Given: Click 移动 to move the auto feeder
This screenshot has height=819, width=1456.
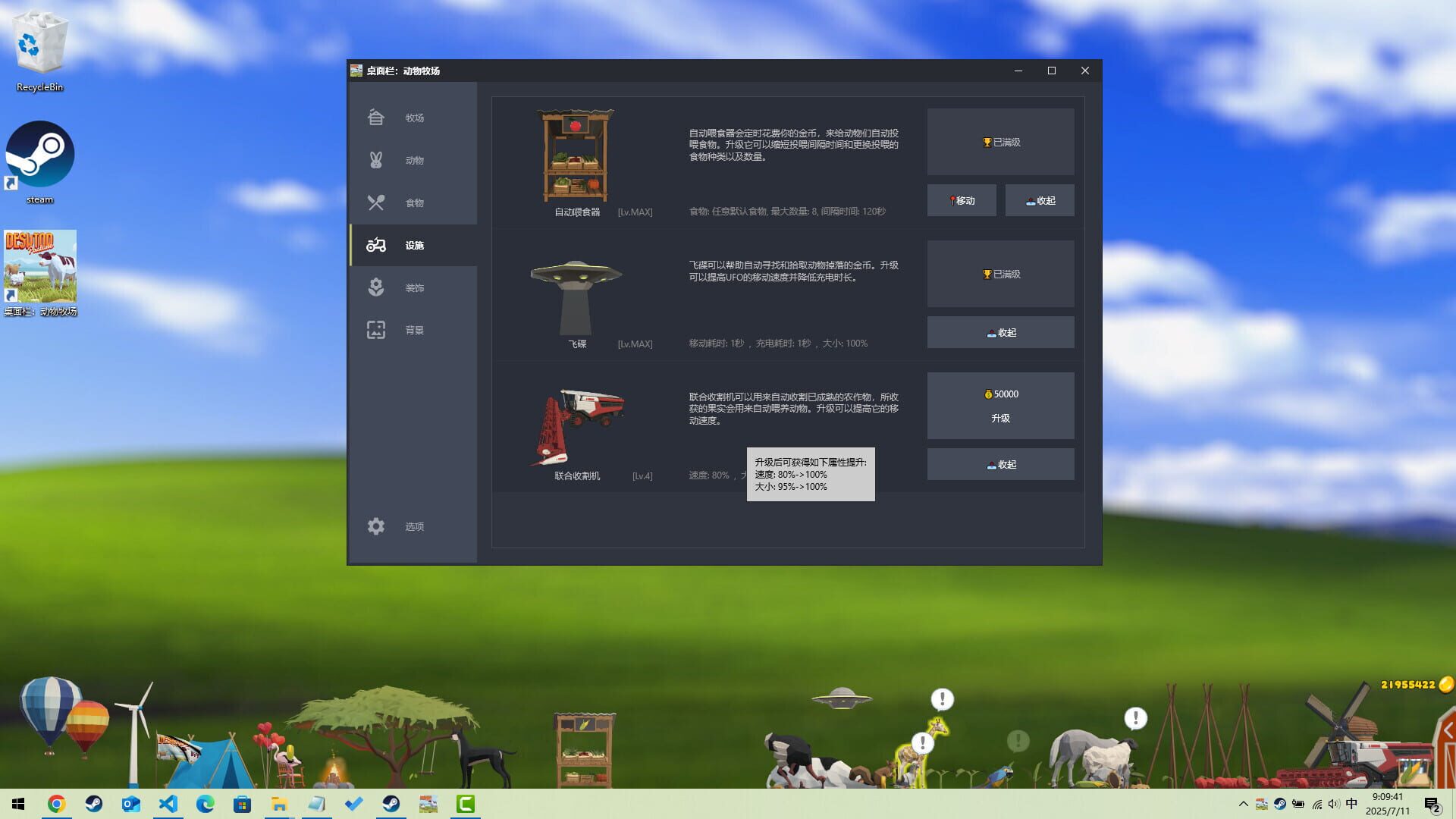Looking at the screenshot, I should 961,200.
